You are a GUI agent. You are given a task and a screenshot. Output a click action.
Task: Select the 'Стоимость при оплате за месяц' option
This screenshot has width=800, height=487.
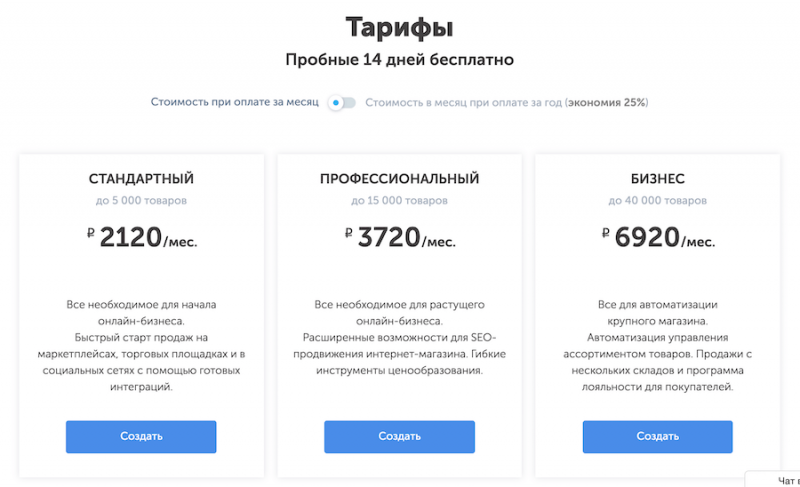(x=234, y=102)
